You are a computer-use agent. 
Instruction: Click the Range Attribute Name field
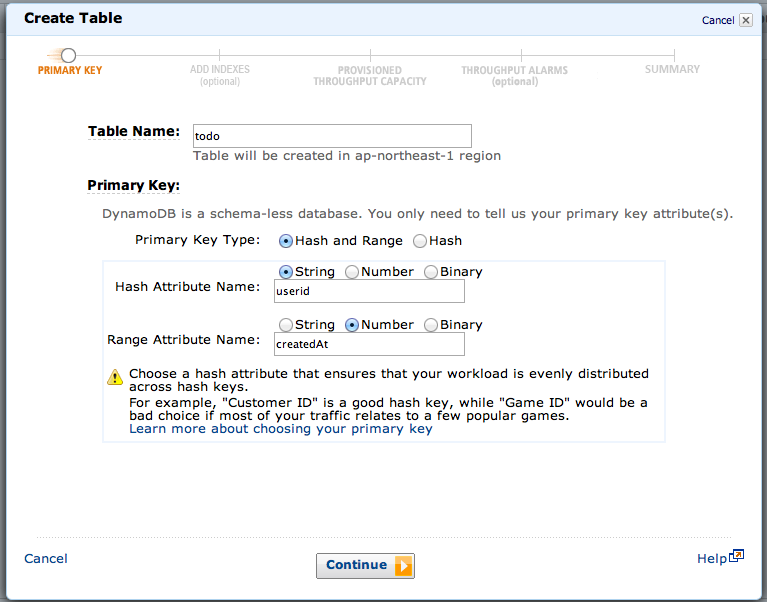369,344
